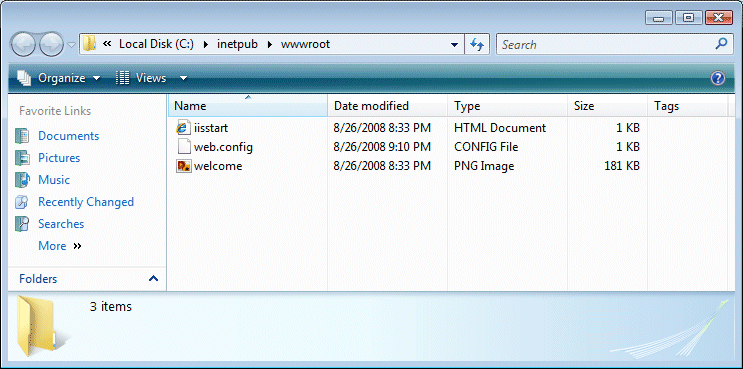Screen dimensions: 743x369
Task: Click the Music icon in Favorite Links
Action: 22,180
